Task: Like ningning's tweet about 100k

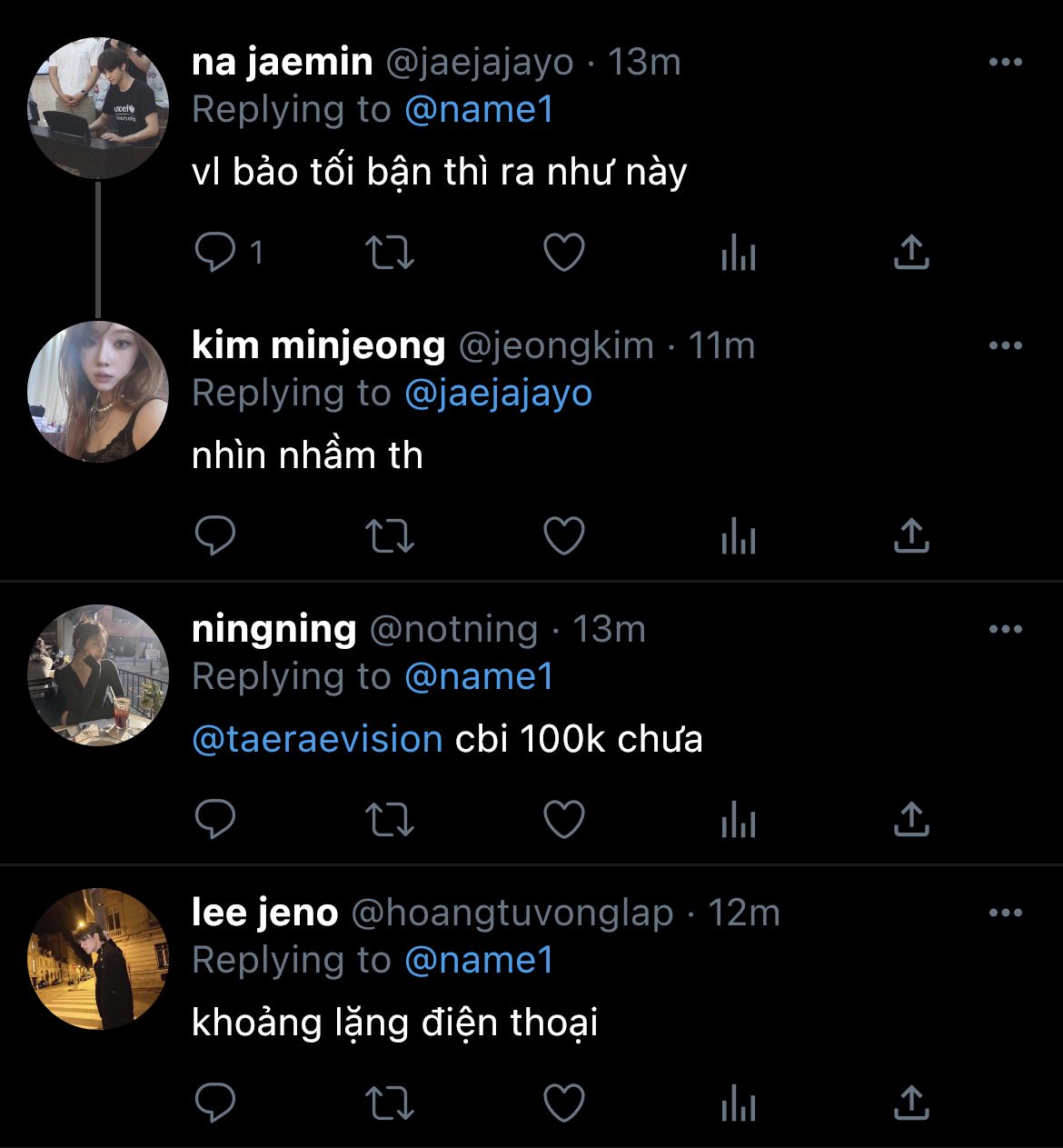Action: (563, 821)
